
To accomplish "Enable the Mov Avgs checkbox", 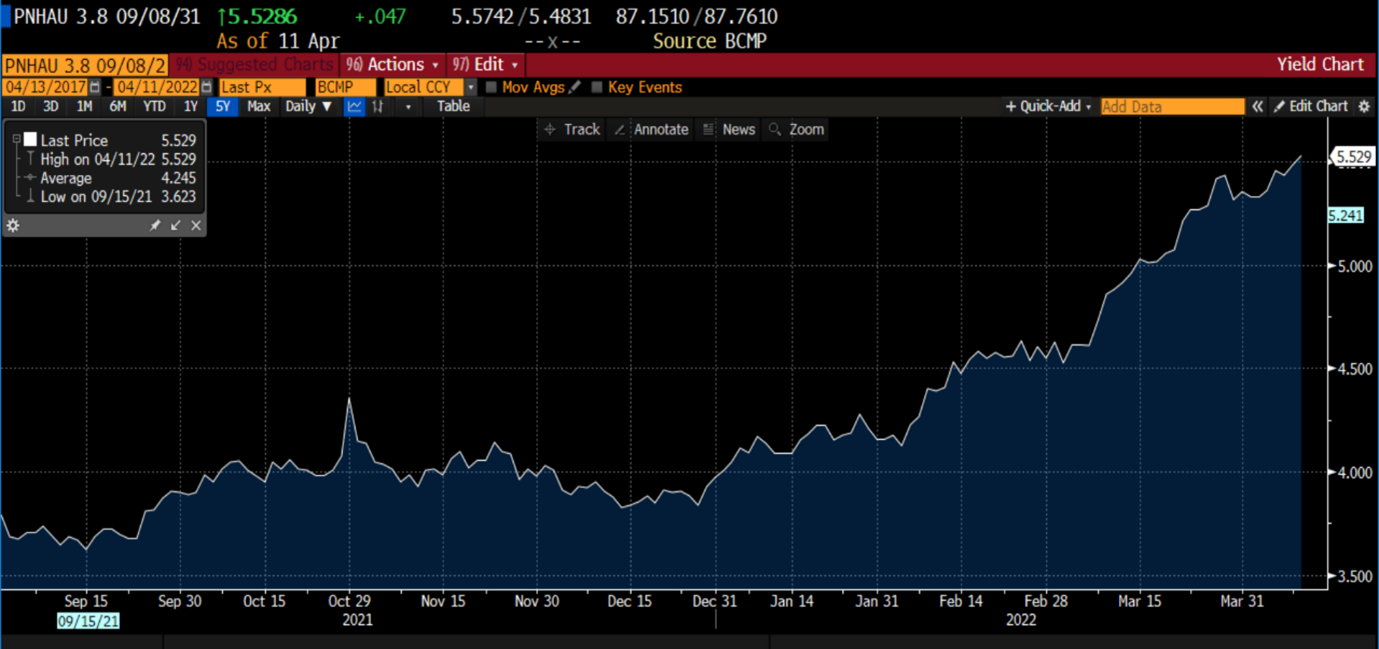I will (x=491, y=87).
